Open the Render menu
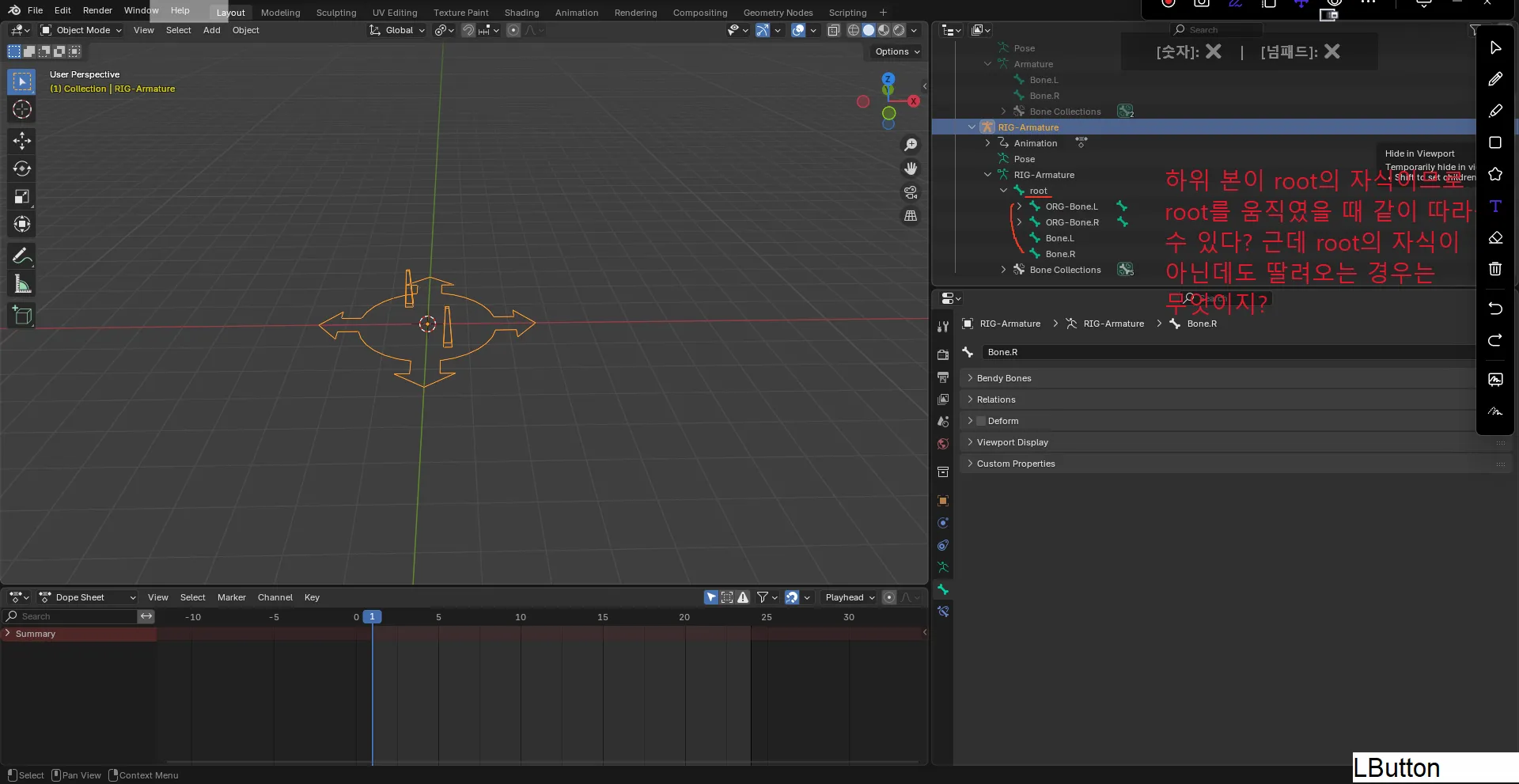This screenshot has height=784, width=1519. pos(97,10)
